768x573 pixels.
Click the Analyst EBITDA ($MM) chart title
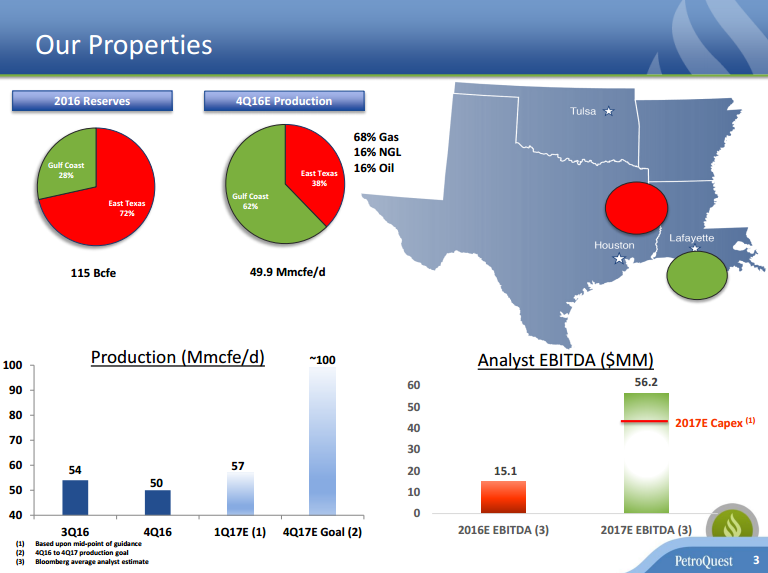coord(566,360)
